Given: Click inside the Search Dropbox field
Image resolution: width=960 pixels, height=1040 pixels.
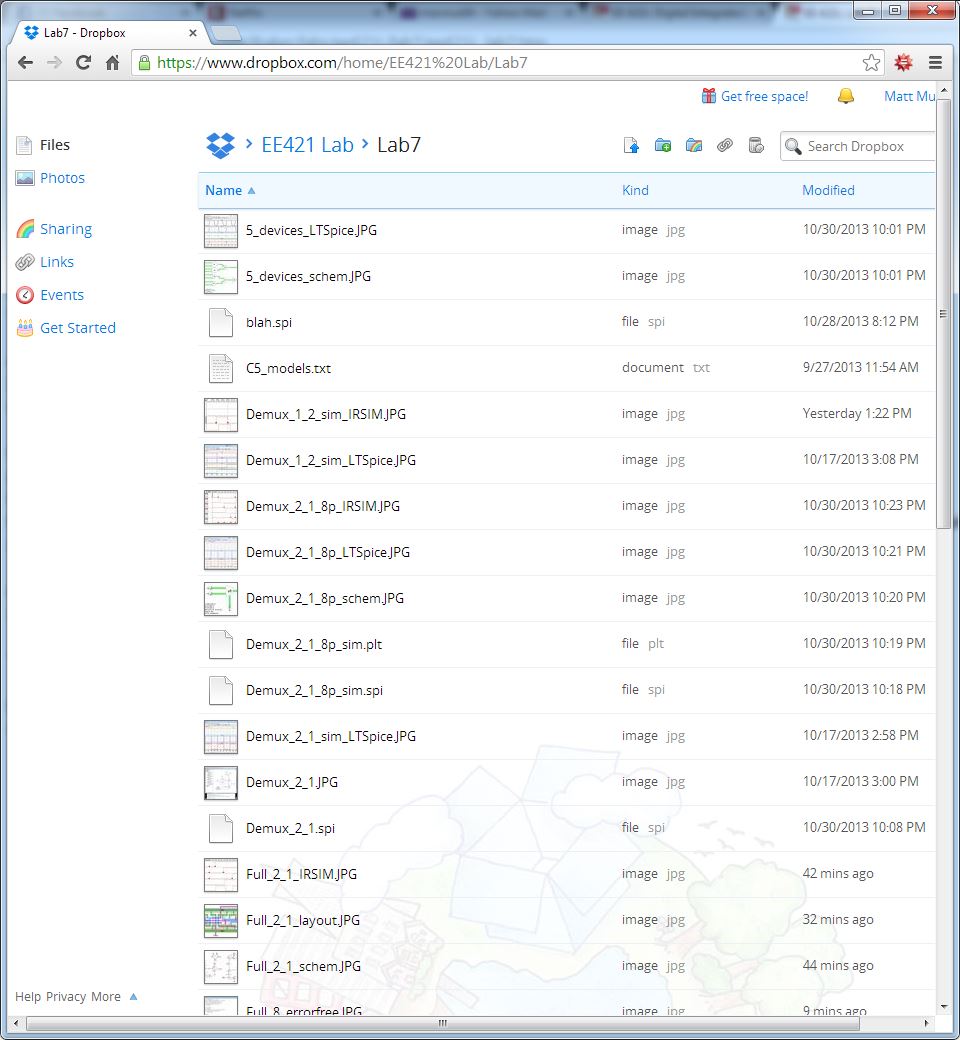Looking at the screenshot, I should click(x=860, y=146).
